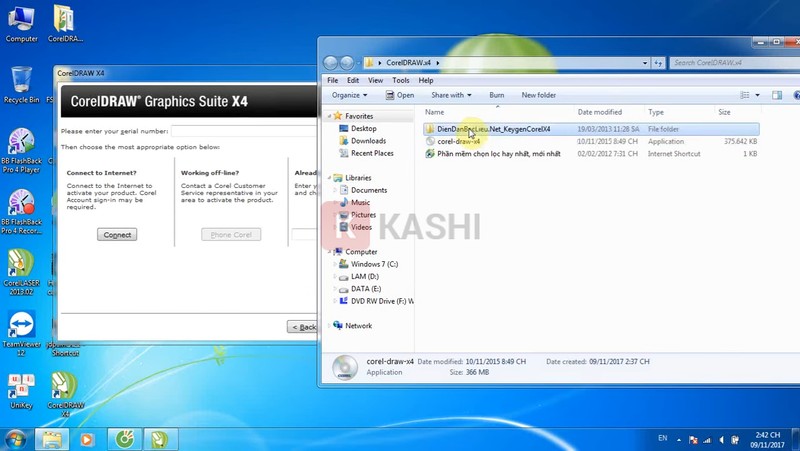This screenshot has height=451, width=800.
Task: Toggle the preview pane icon
Action: [777, 95]
